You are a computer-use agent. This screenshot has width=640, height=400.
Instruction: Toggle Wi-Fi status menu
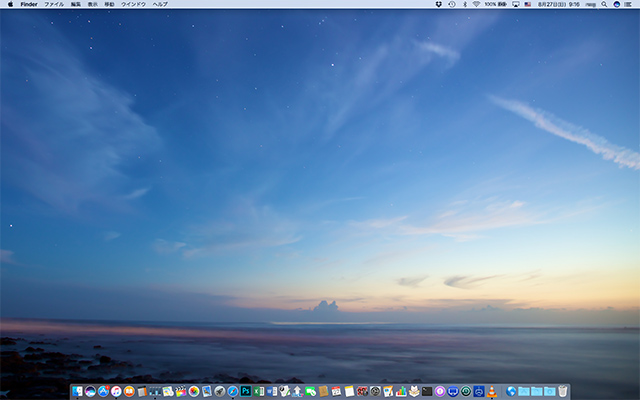(x=476, y=4)
